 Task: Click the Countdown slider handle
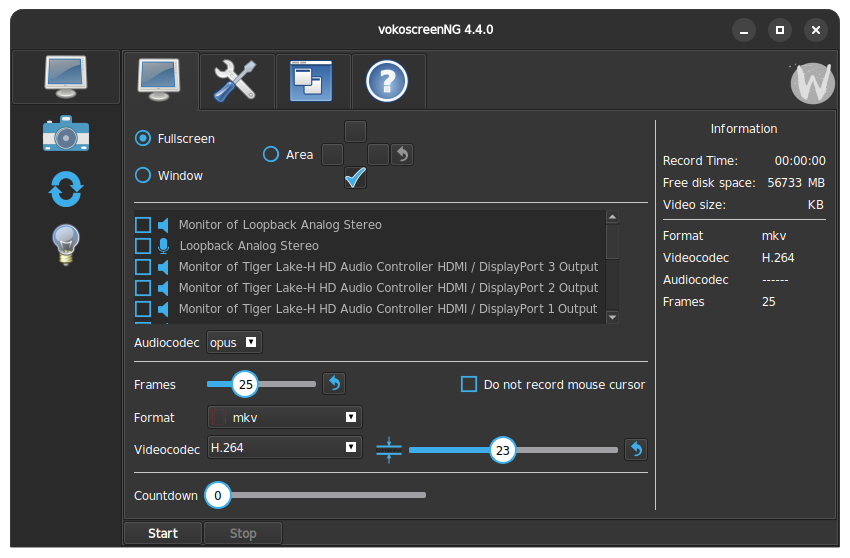coord(218,494)
